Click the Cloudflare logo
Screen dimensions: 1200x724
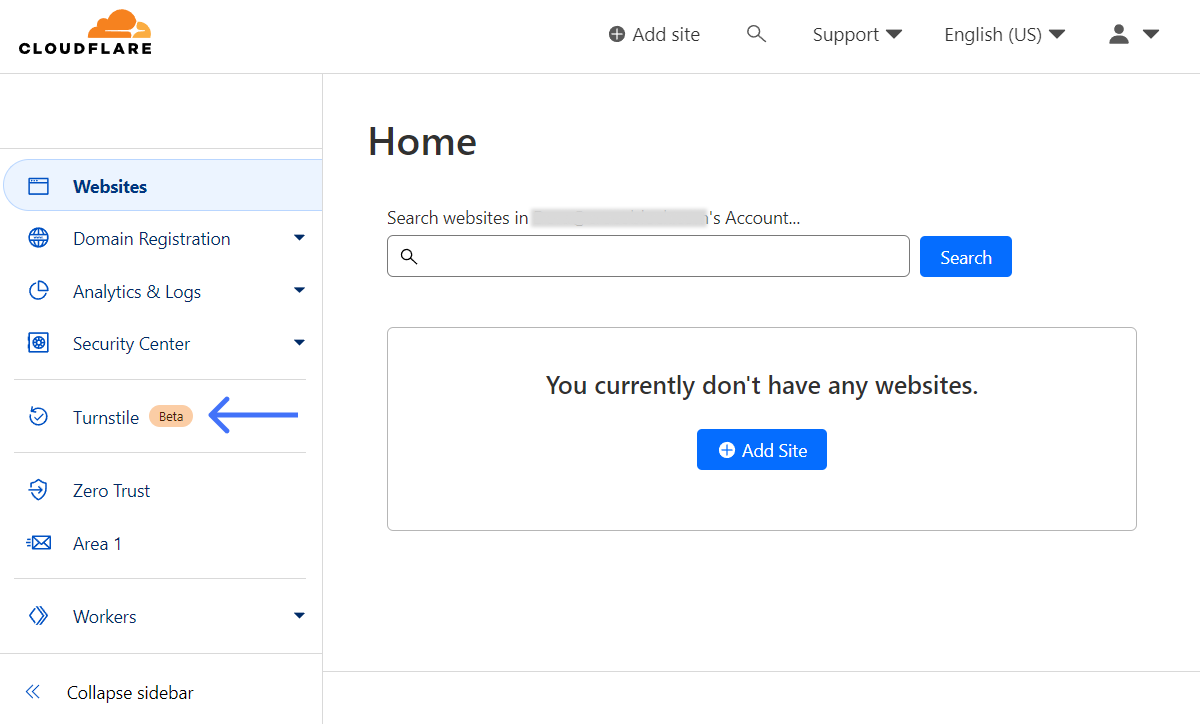click(85, 32)
